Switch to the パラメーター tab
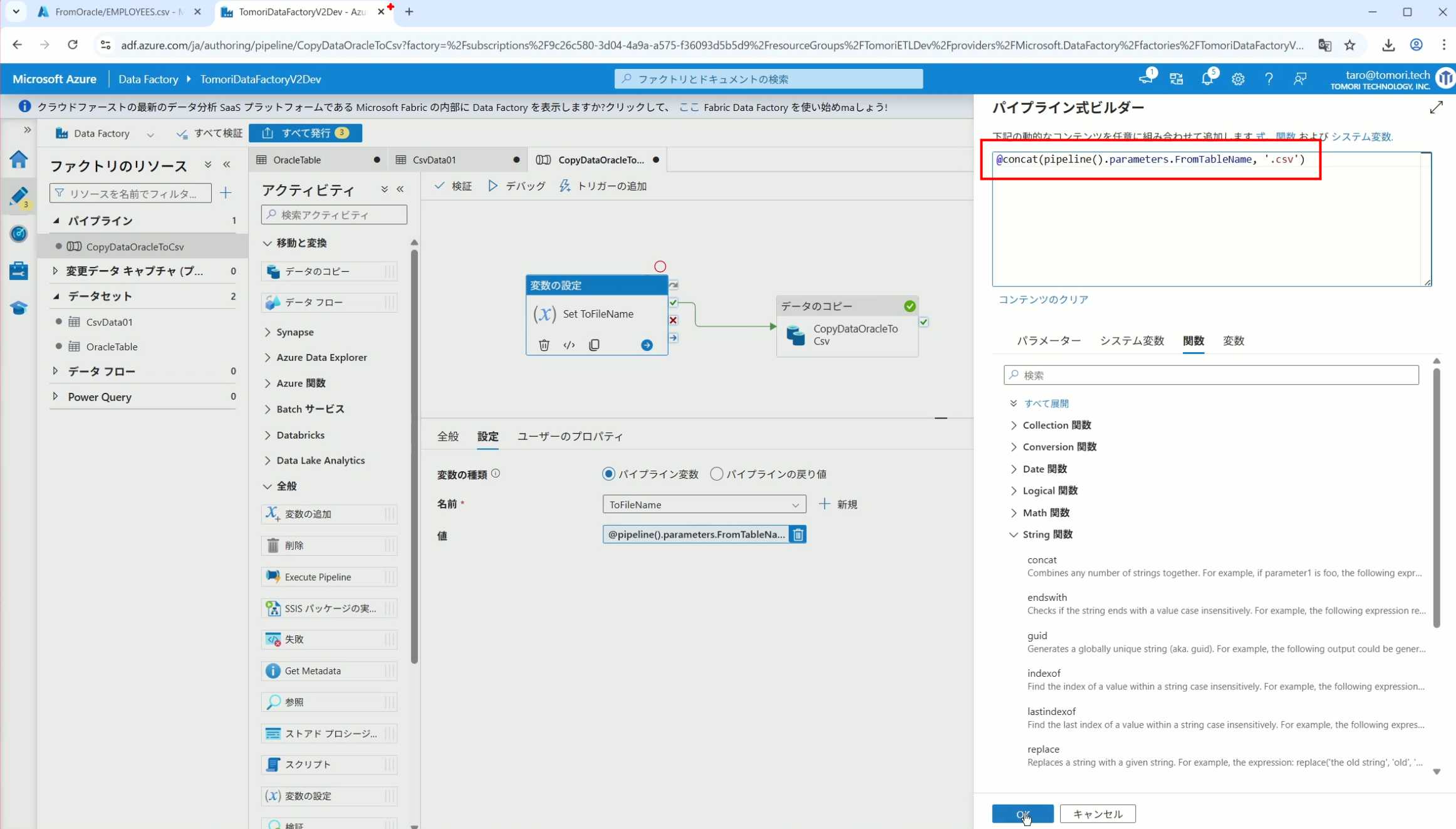The width and height of the screenshot is (1456, 829). [1048, 341]
